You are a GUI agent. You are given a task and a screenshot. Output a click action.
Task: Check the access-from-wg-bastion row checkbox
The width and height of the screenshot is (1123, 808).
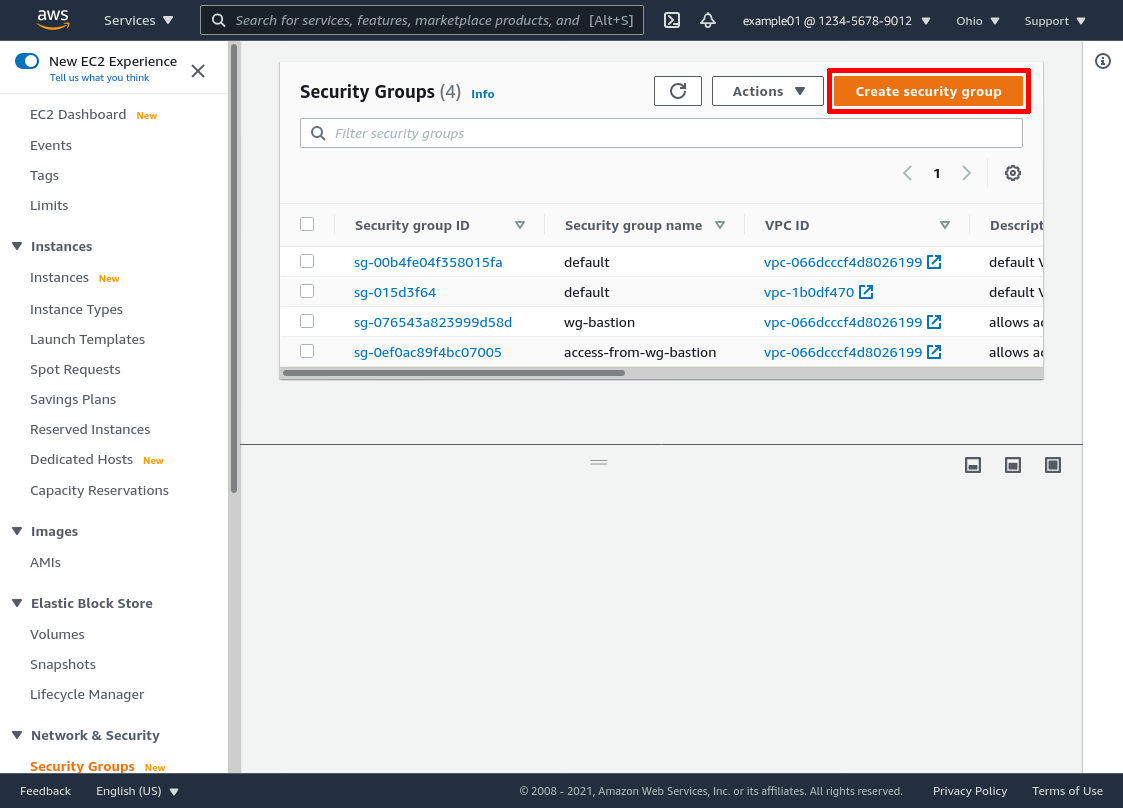[x=307, y=351]
